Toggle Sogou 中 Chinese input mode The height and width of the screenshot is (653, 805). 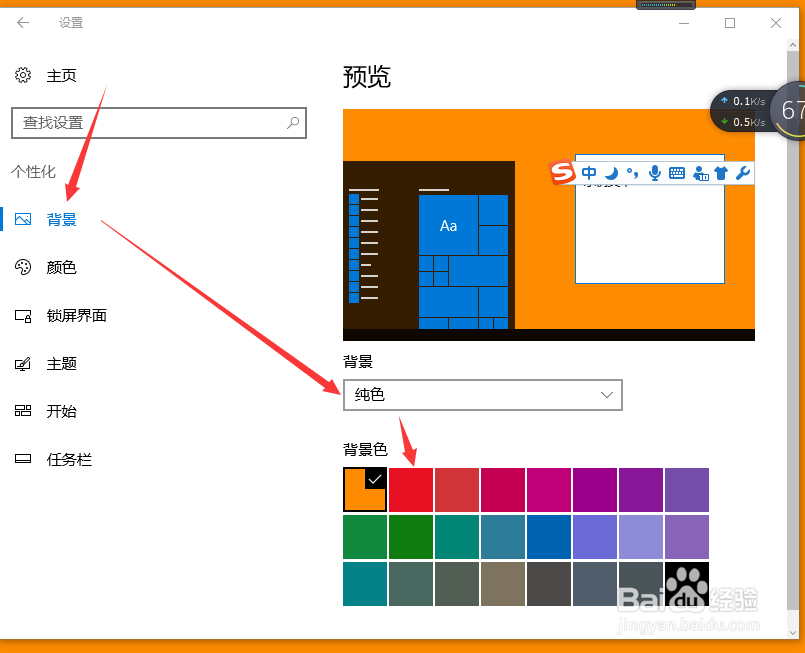coord(589,173)
